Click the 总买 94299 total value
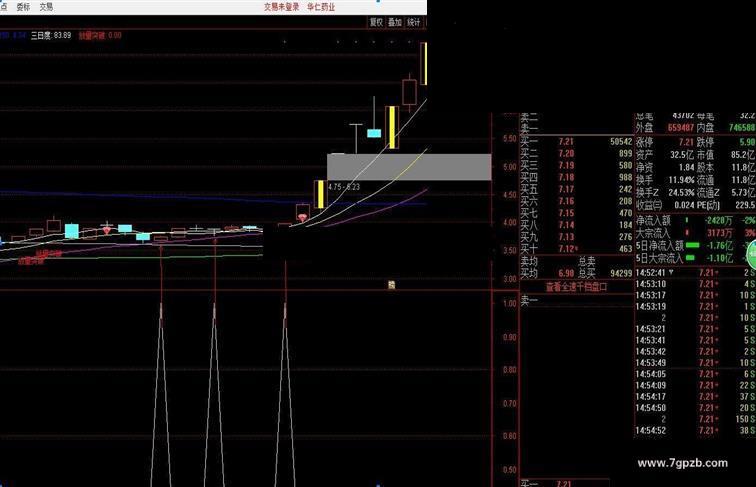The width and height of the screenshot is (756, 487). pyautogui.click(x=621, y=273)
